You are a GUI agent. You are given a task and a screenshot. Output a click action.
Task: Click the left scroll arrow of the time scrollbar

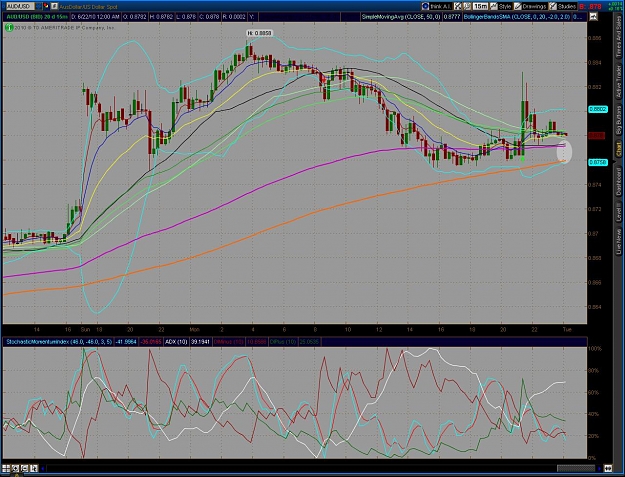click(43, 469)
